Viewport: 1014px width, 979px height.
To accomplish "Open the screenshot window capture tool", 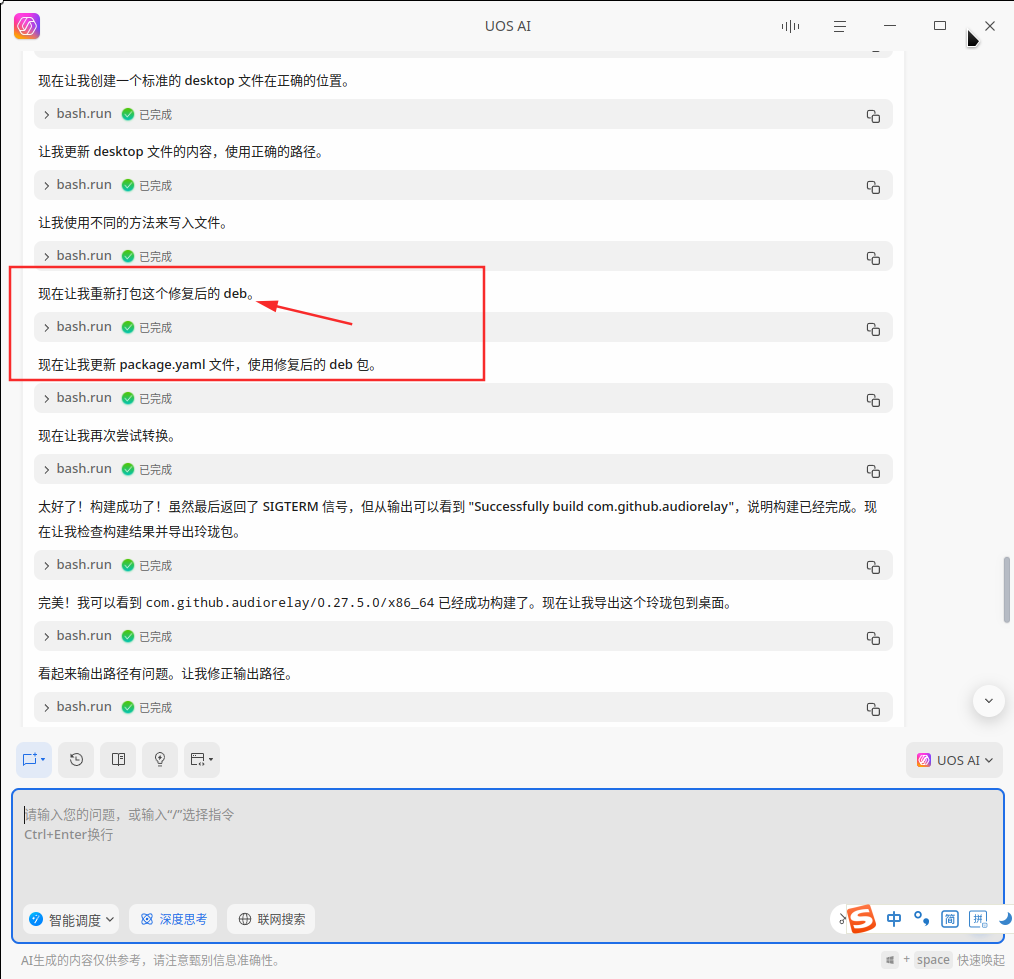I will [x=202, y=759].
